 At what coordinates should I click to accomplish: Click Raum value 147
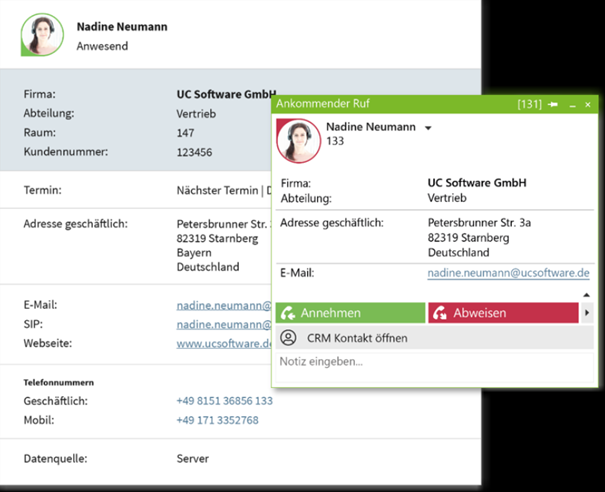pos(185,133)
